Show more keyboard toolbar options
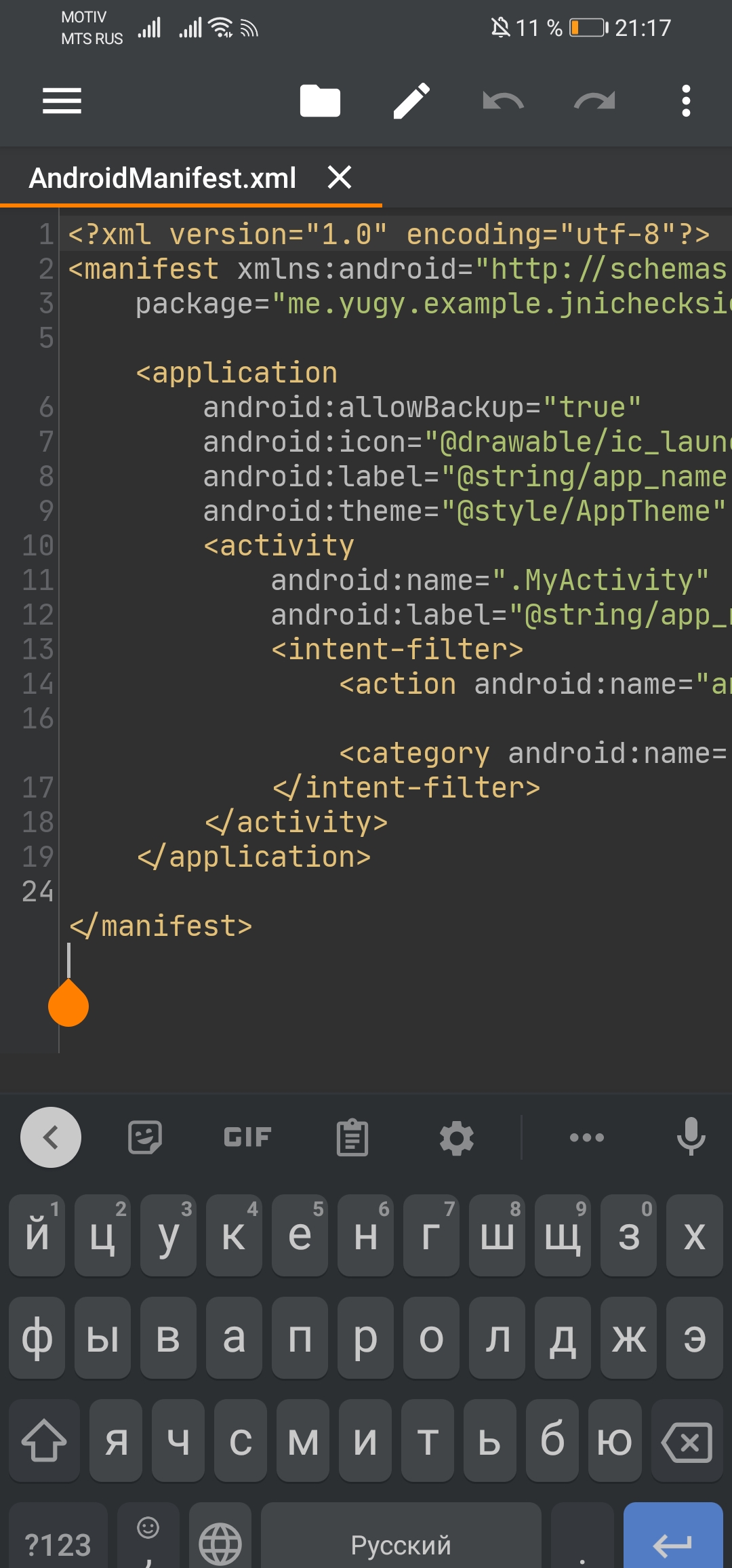The width and height of the screenshot is (732, 1568). click(x=587, y=1137)
